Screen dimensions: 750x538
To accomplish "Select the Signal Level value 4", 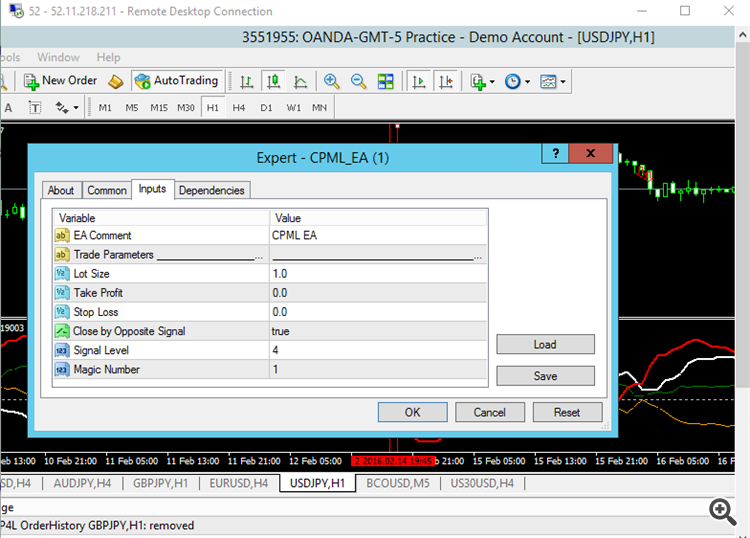I will pyautogui.click(x=378, y=350).
